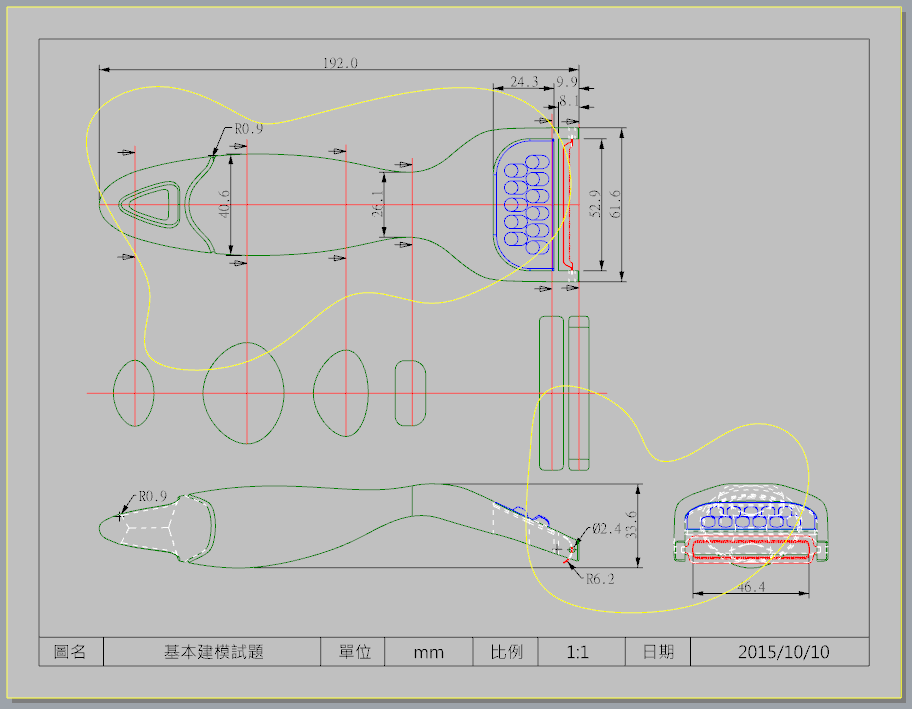Screen dimensions: 912x709
Task: Pick the 26.1 neck width dimension
Action: [x=377, y=205]
